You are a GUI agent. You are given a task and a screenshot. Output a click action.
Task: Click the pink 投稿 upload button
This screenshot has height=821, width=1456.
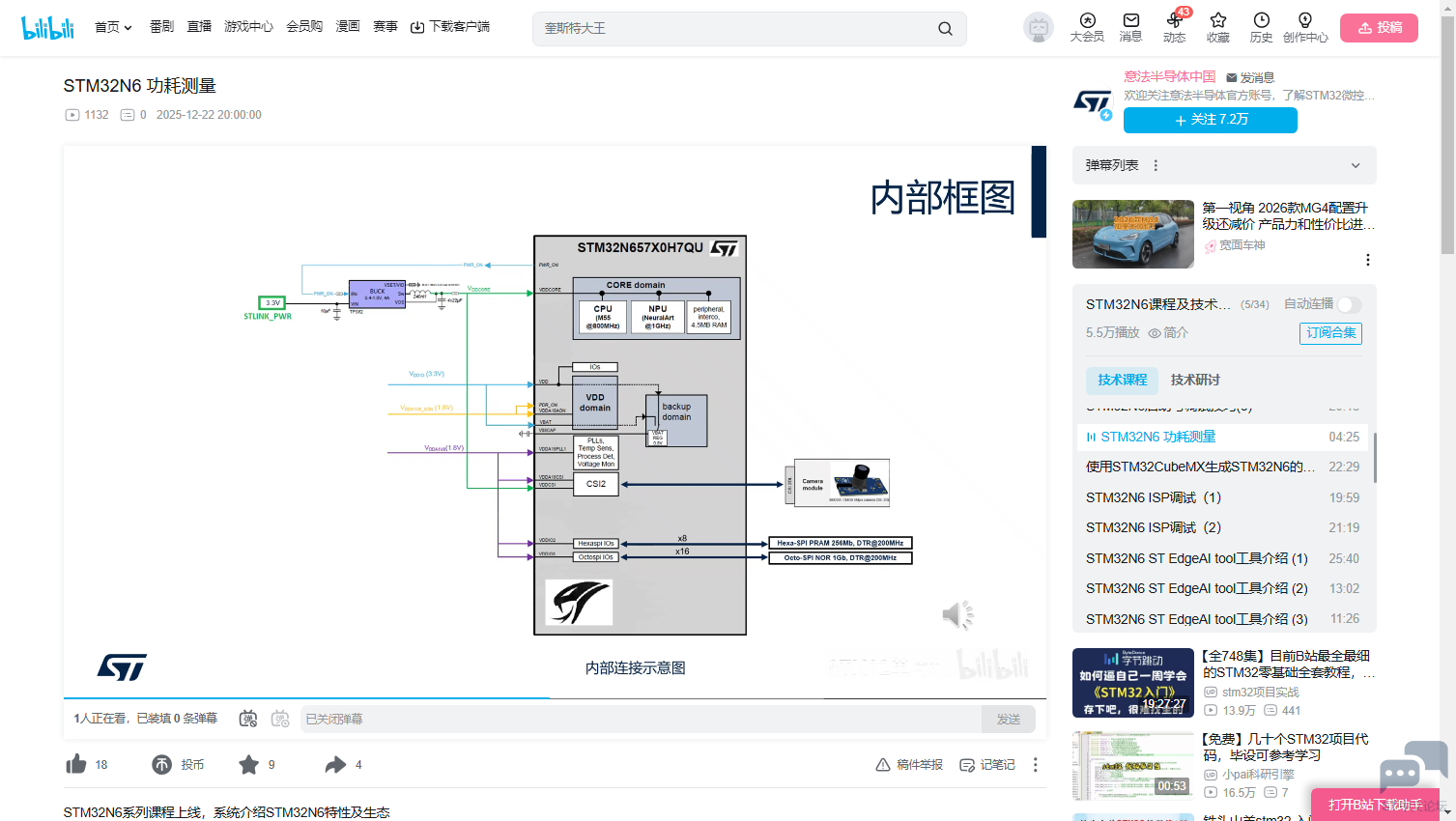pyautogui.click(x=1379, y=28)
